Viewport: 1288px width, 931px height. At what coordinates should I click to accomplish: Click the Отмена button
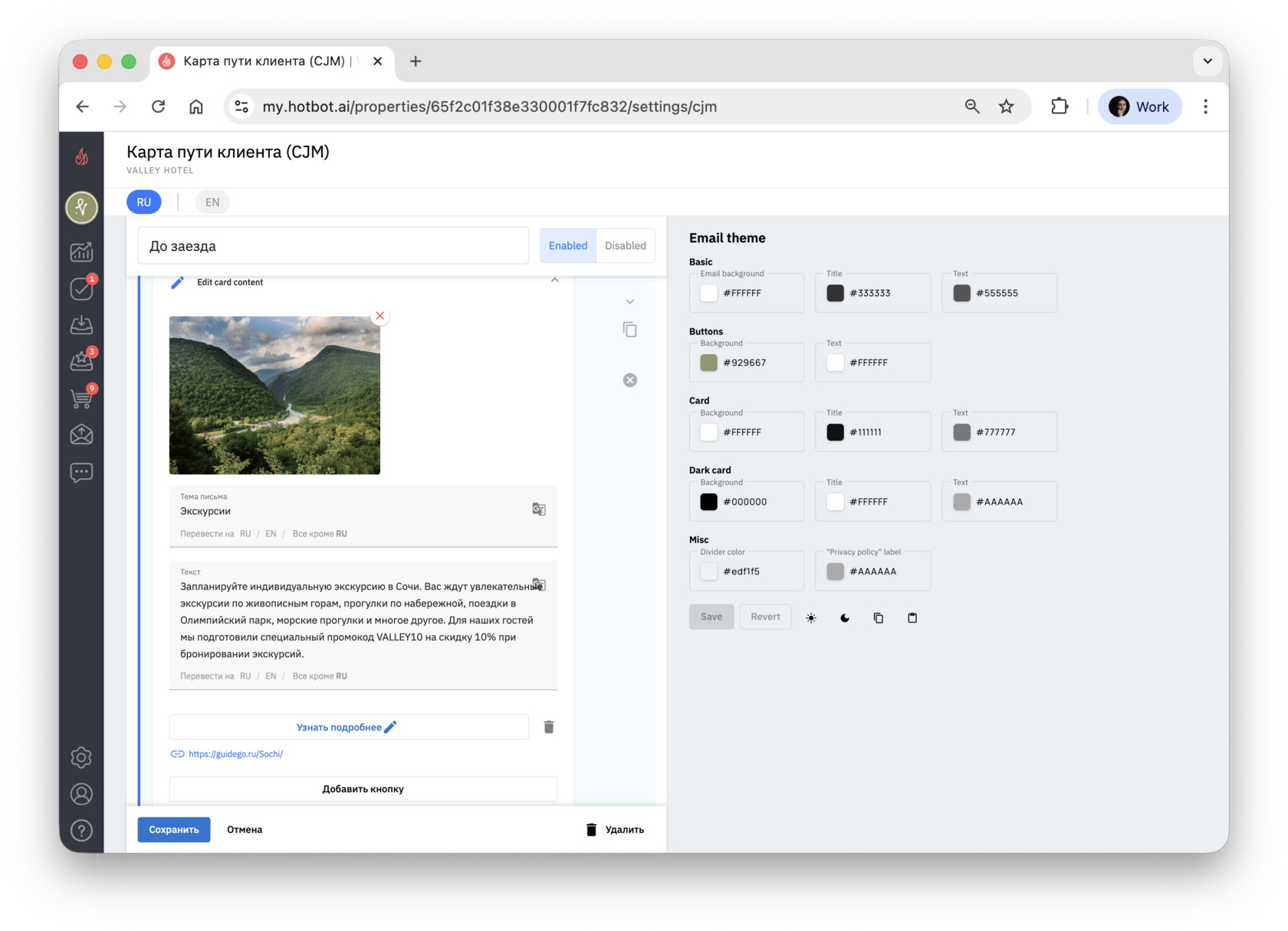245,830
